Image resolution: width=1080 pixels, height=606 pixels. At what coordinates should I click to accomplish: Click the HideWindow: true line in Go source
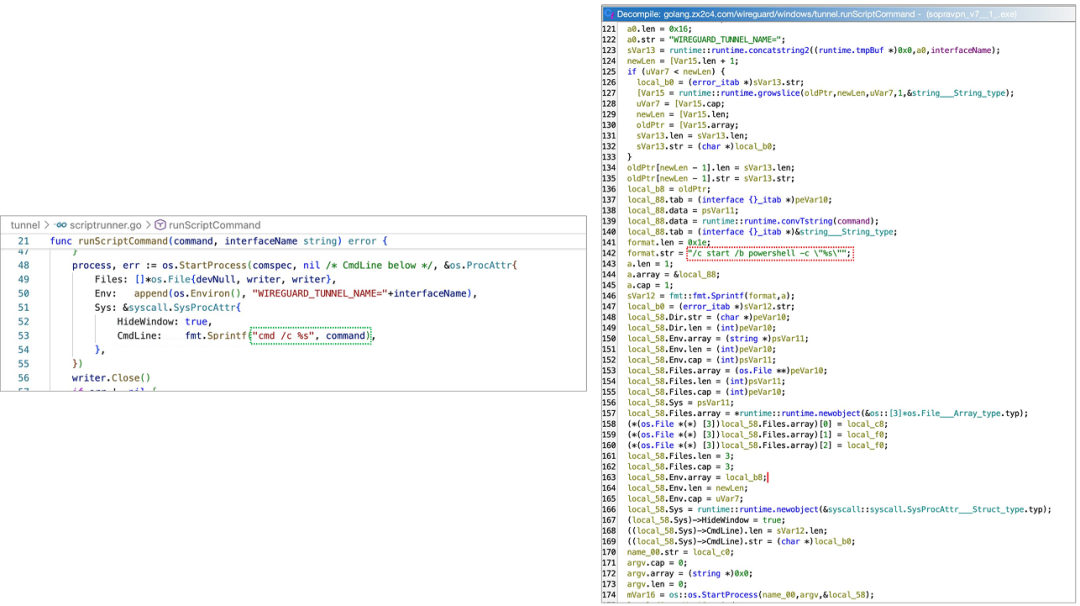(164, 322)
